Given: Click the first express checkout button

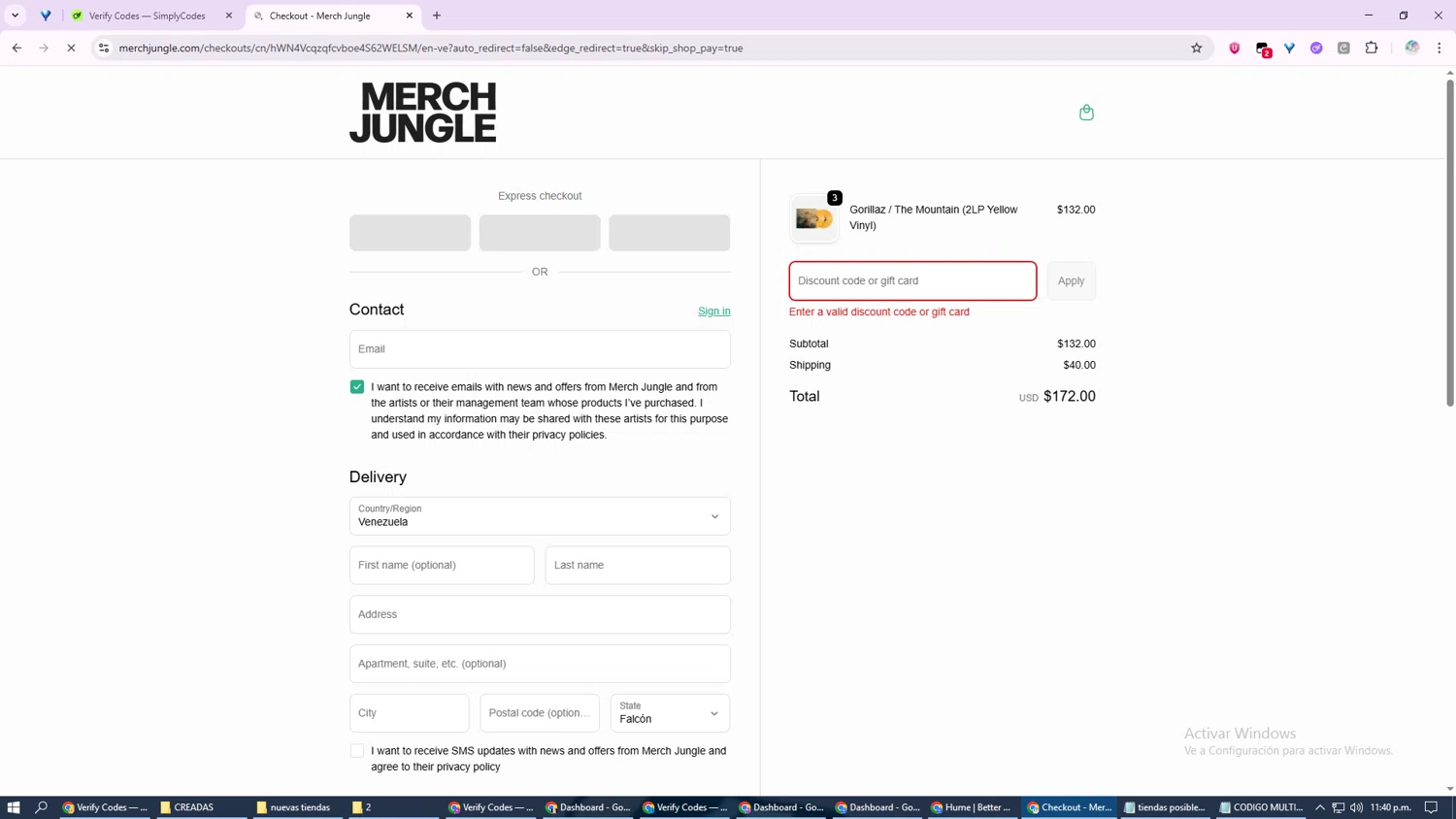Looking at the screenshot, I should [x=410, y=233].
